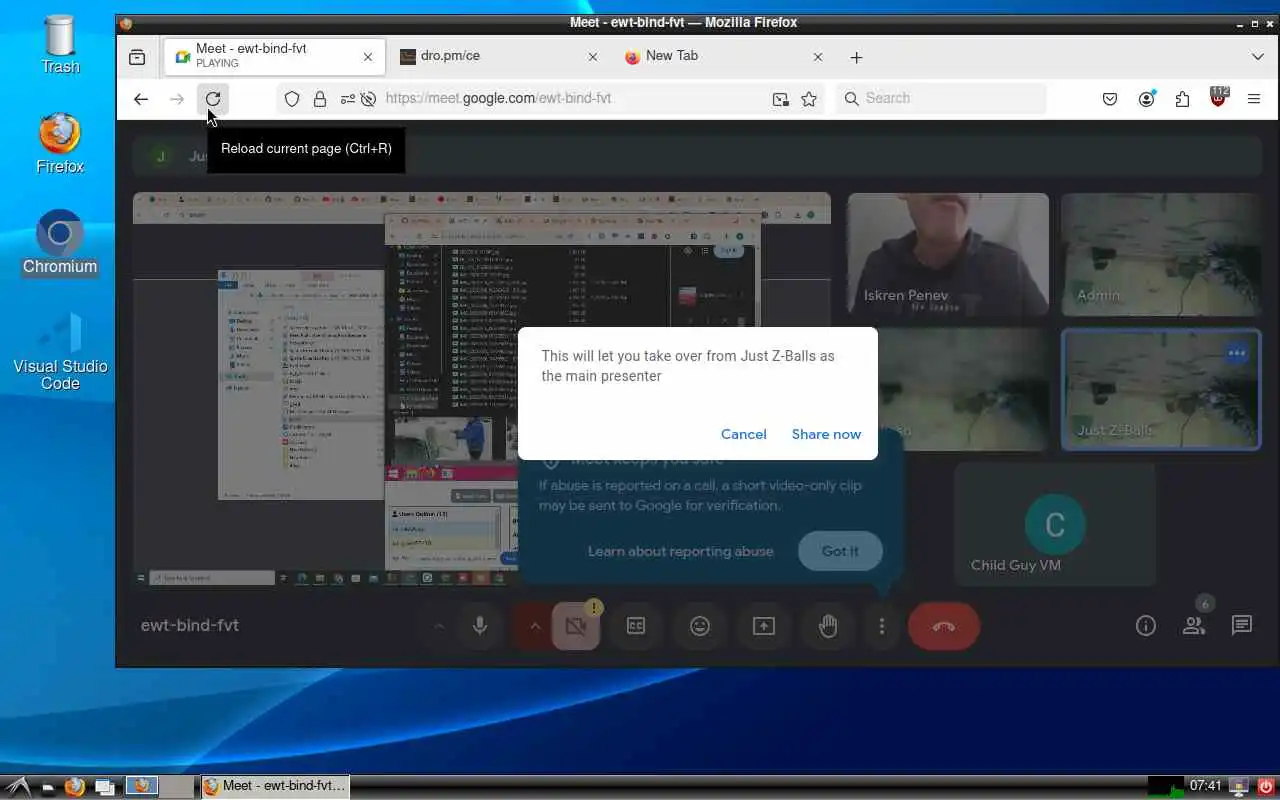Raise hand in the meeting

point(828,626)
